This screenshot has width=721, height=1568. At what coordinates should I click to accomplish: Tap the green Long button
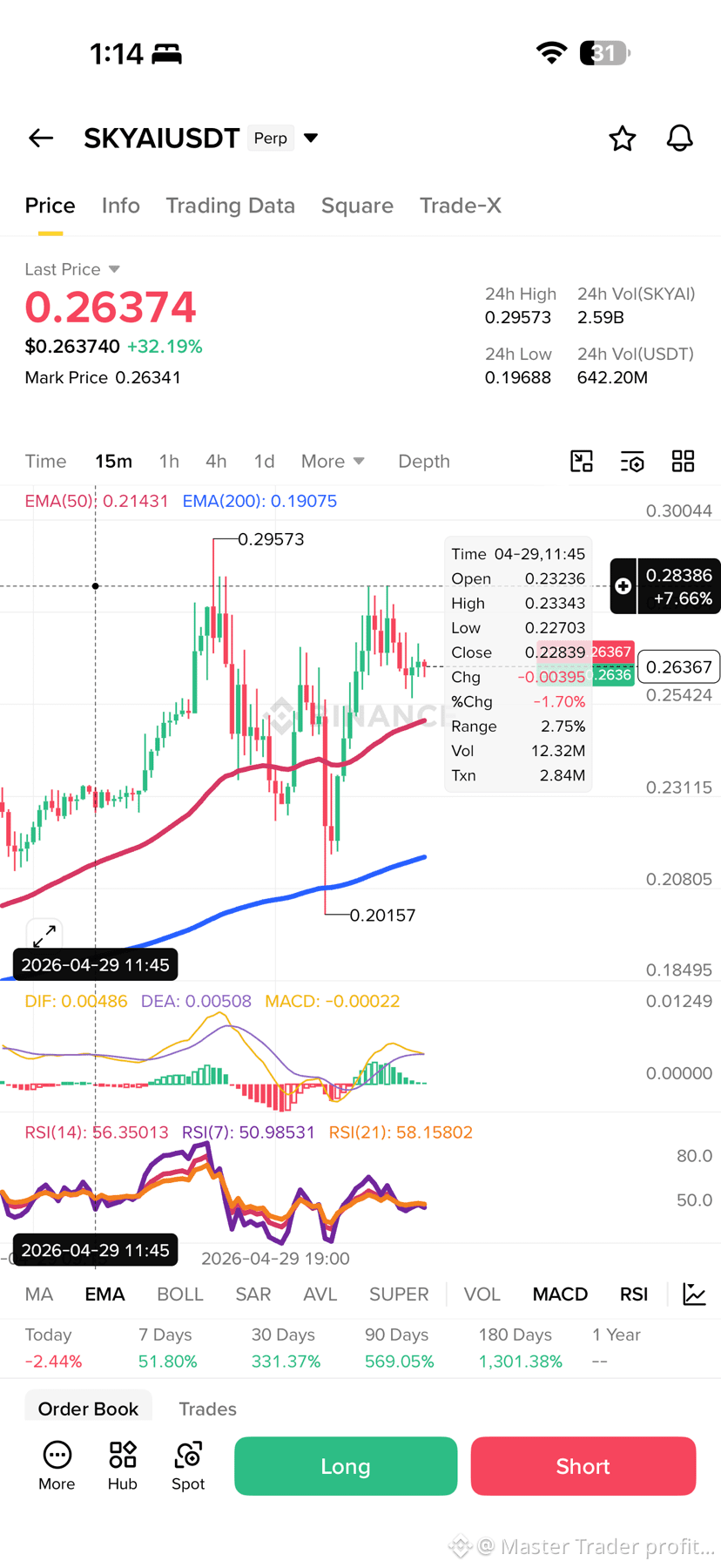tap(346, 1466)
